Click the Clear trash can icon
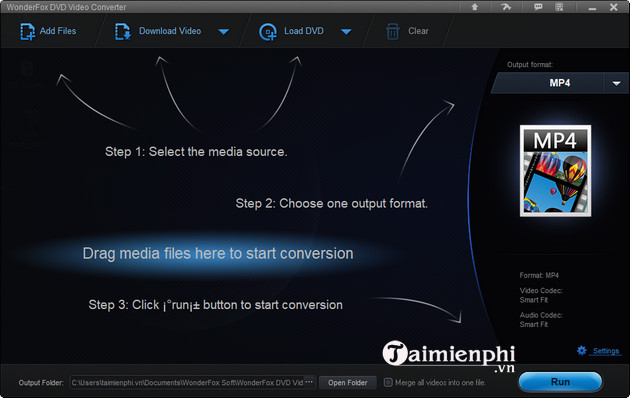Image resolution: width=630 pixels, height=398 pixels. (x=393, y=32)
